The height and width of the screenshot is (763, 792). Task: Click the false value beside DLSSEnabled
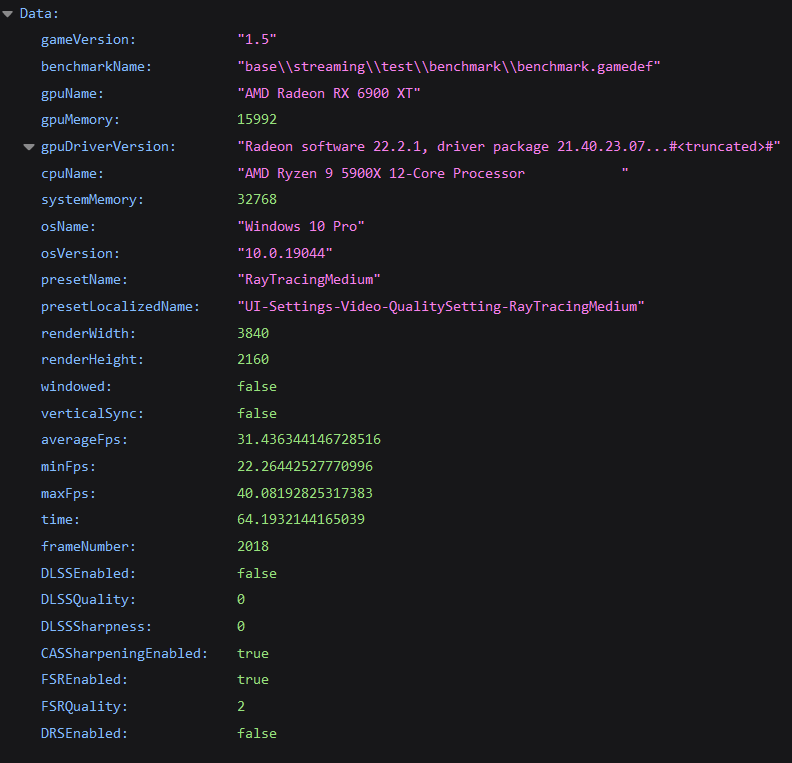[x=257, y=574]
